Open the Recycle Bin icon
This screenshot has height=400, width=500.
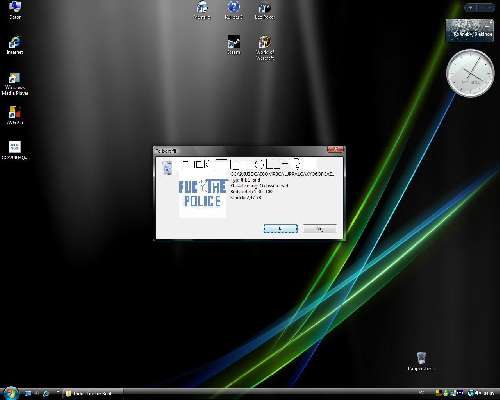tap(421, 361)
